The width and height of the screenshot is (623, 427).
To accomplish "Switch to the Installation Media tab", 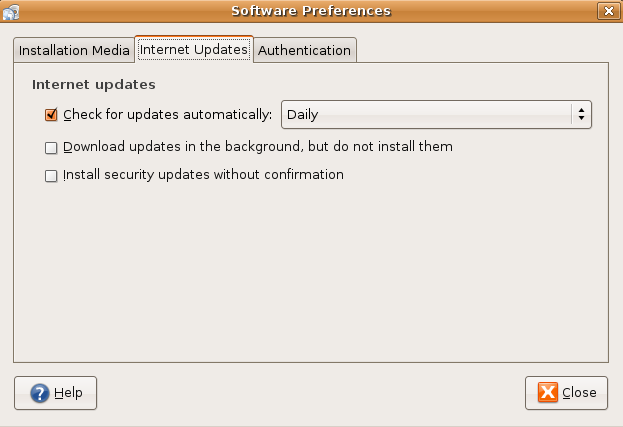I will [x=74, y=50].
